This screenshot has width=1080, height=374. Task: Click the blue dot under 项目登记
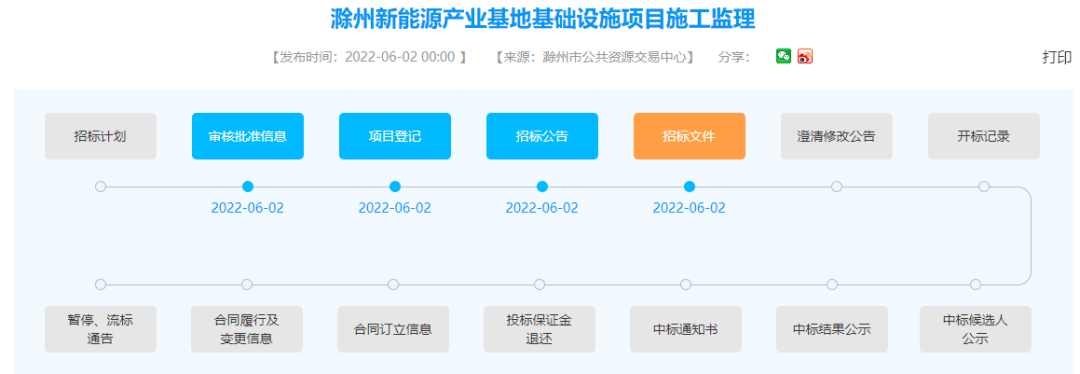(395, 187)
